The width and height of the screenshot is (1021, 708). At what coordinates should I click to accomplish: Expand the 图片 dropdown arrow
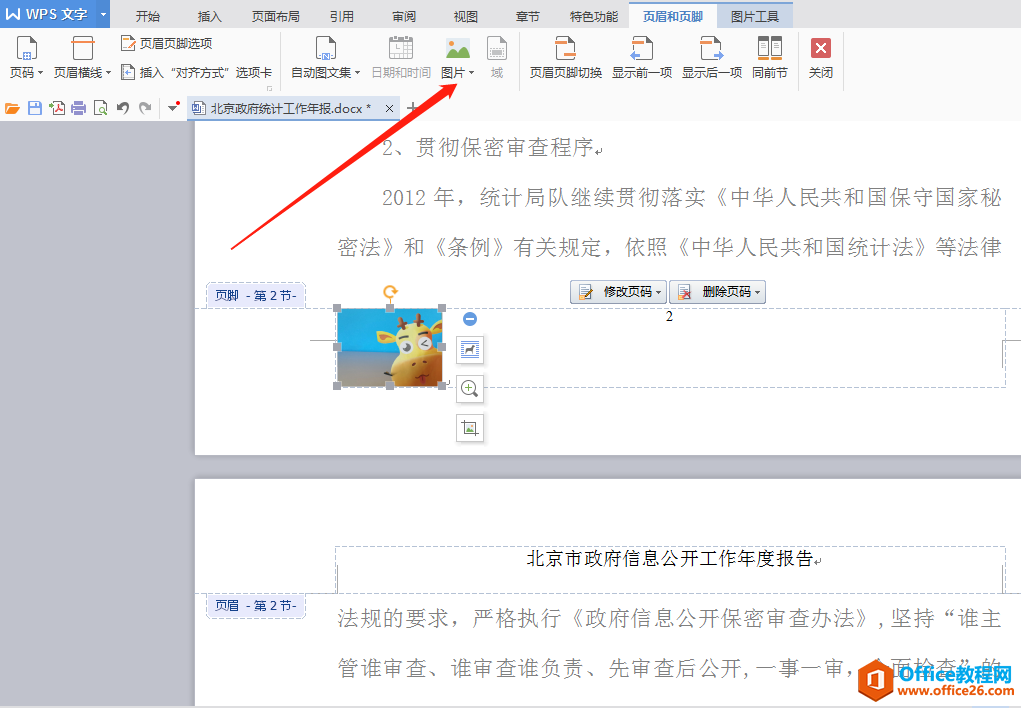[x=471, y=73]
